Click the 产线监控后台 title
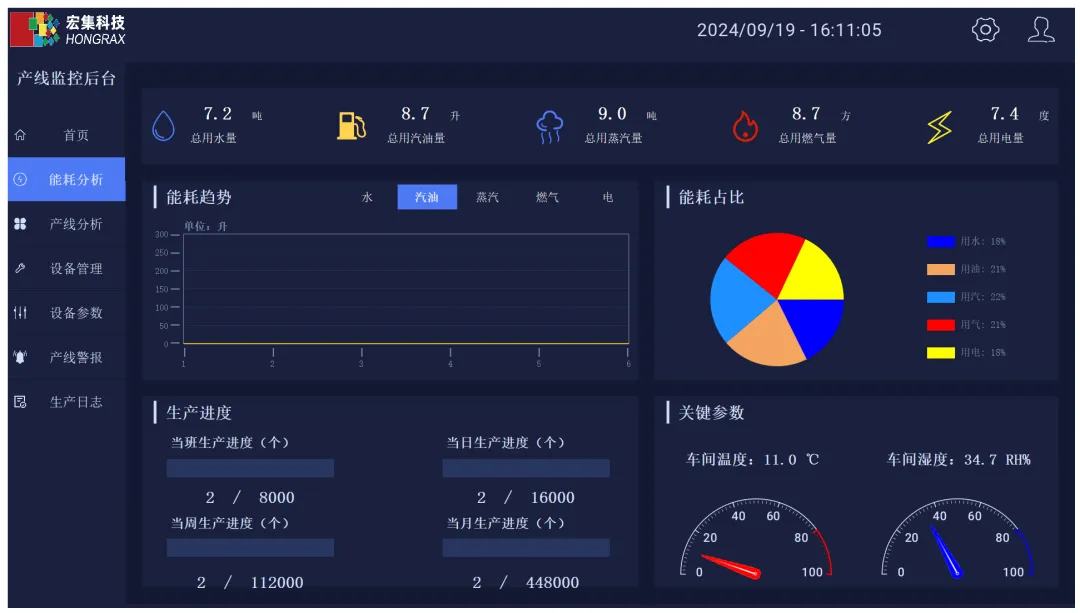The width and height of the screenshot is (1080, 613). [x=66, y=79]
